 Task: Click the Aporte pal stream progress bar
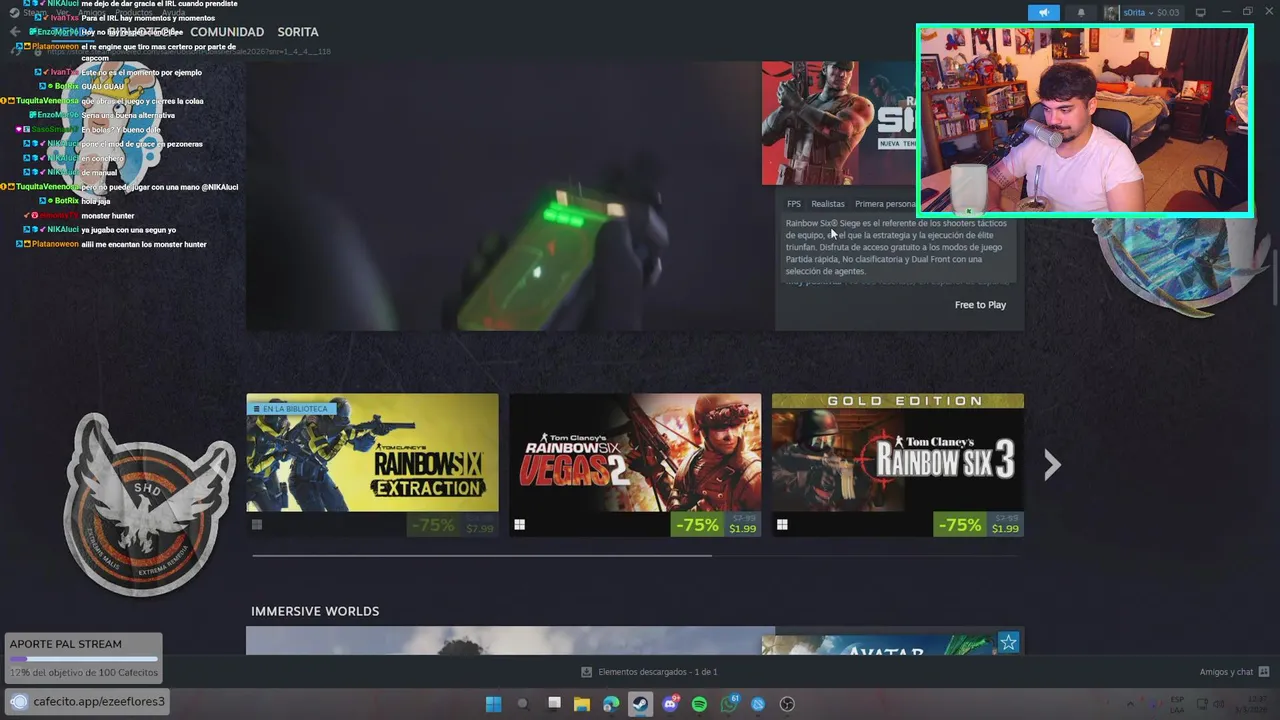tap(83, 659)
